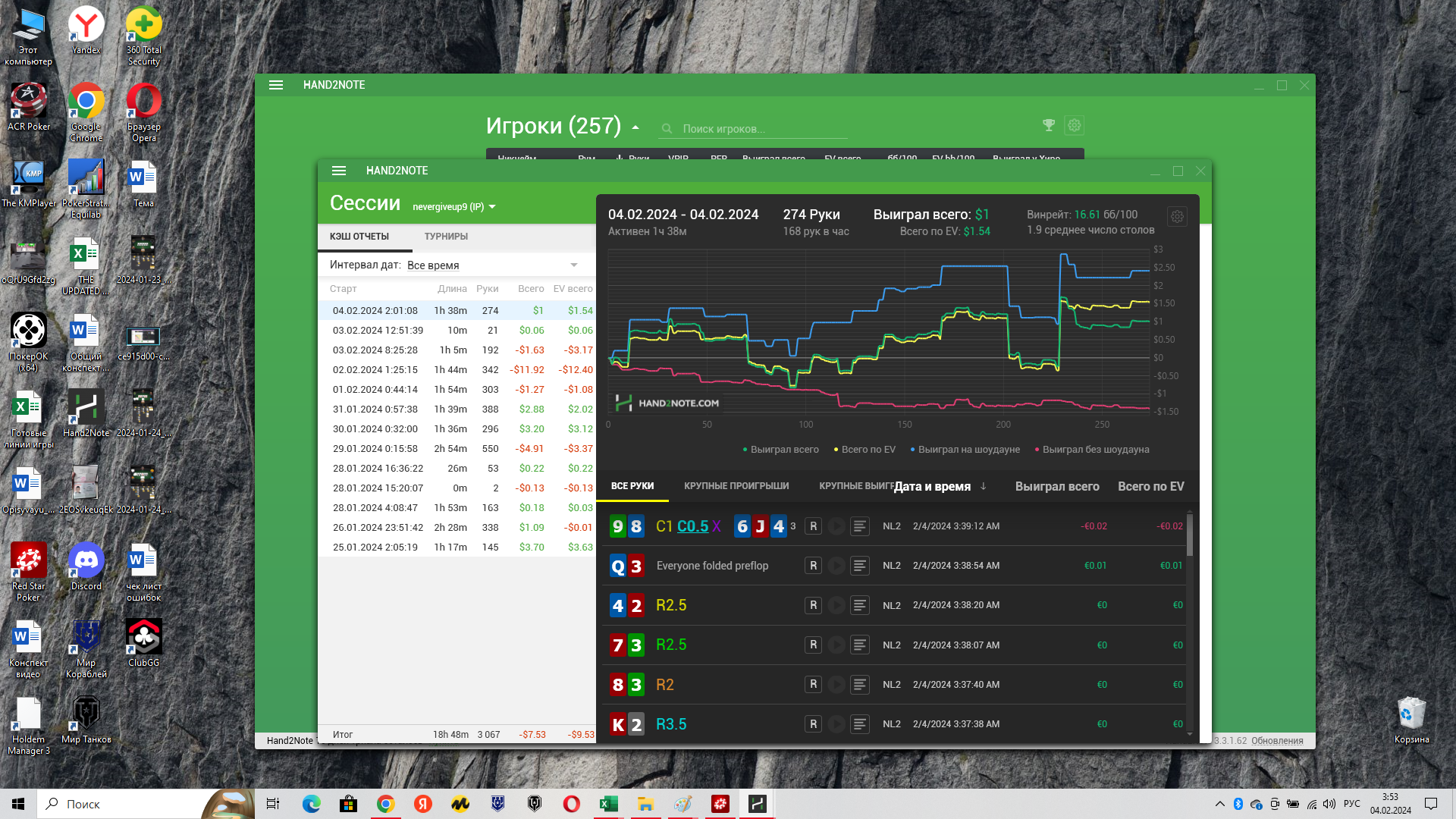
Task: Click hands list vertical scrollbar
Action: point(1189,535)
